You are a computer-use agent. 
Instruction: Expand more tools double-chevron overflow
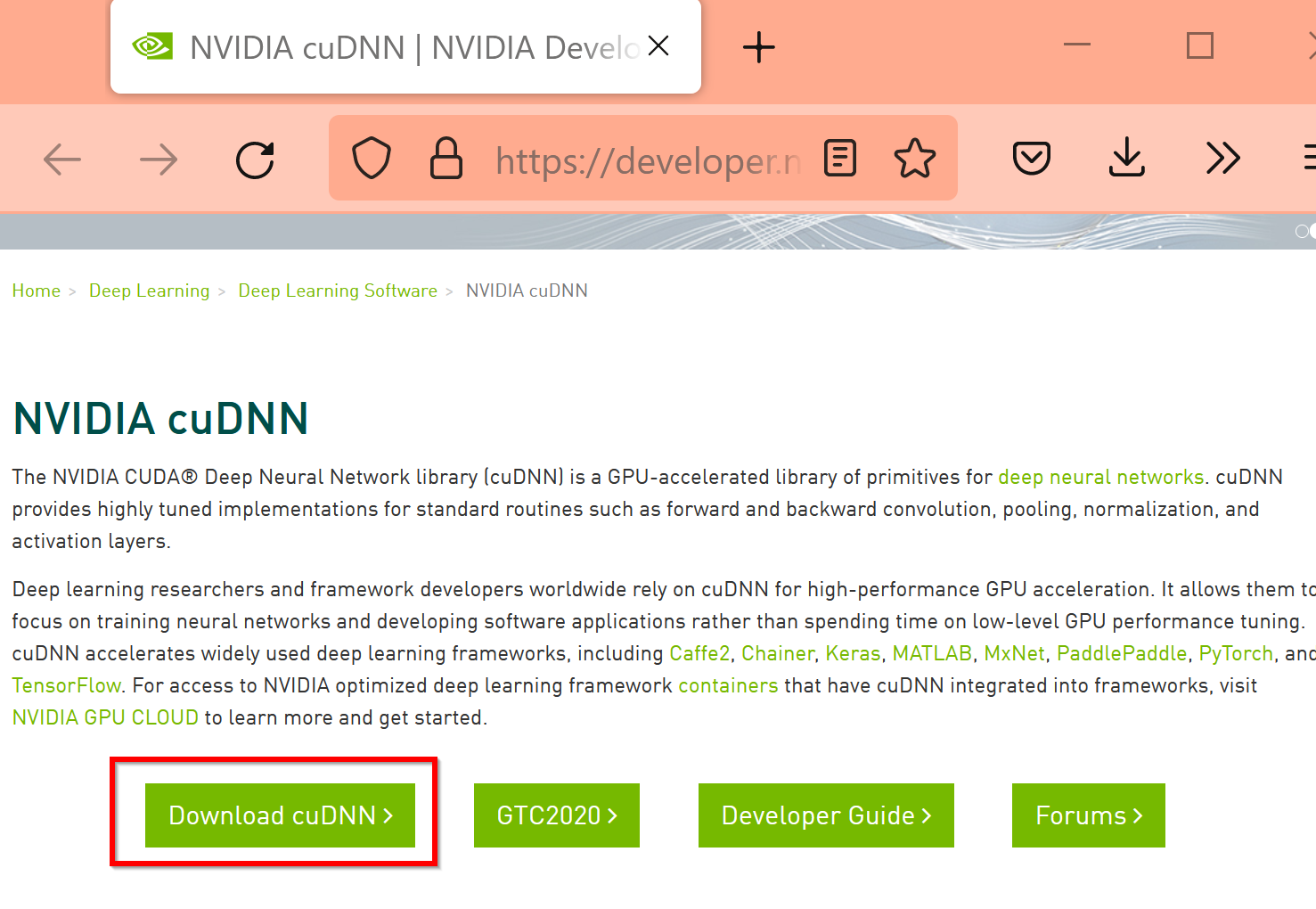click(x=1222, y=159)
